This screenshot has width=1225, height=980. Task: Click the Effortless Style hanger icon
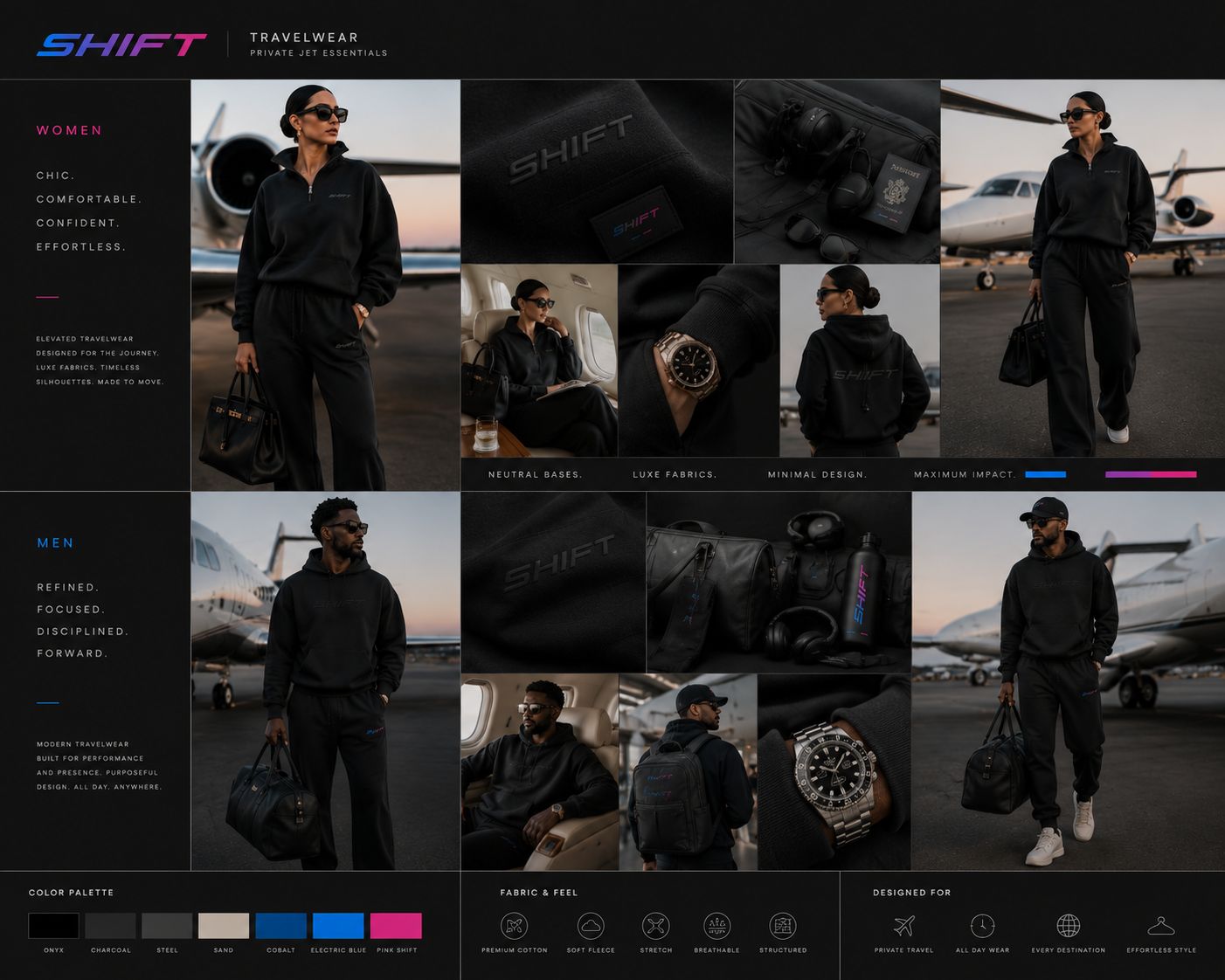tap(1160, 926)
